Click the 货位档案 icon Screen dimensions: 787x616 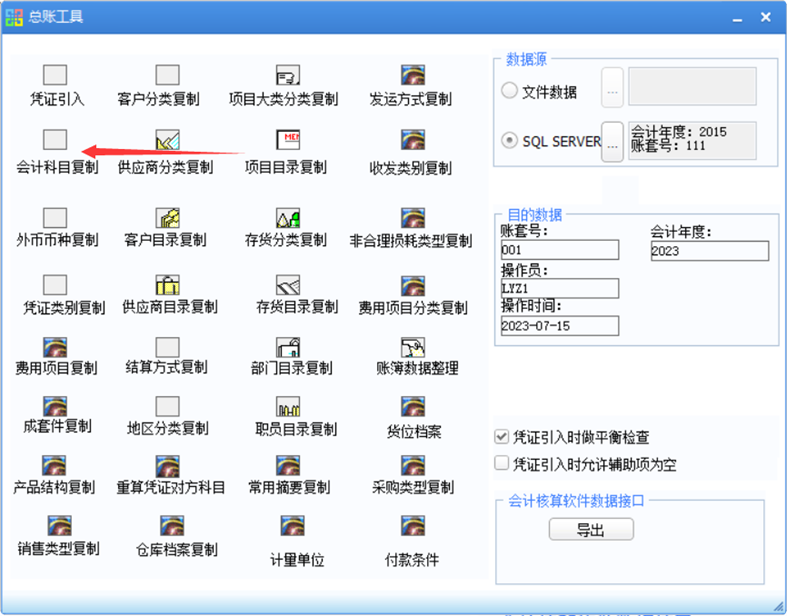[x=413, y=407]
